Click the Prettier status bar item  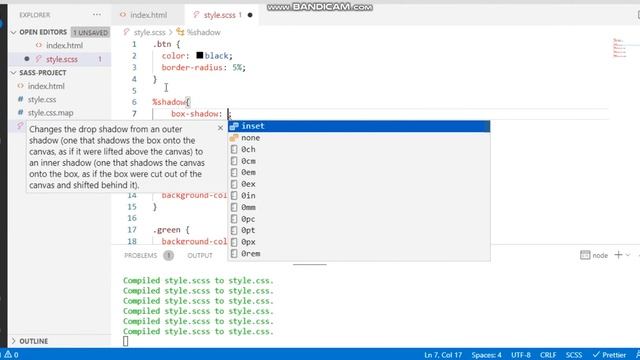(x=609, y=355)
